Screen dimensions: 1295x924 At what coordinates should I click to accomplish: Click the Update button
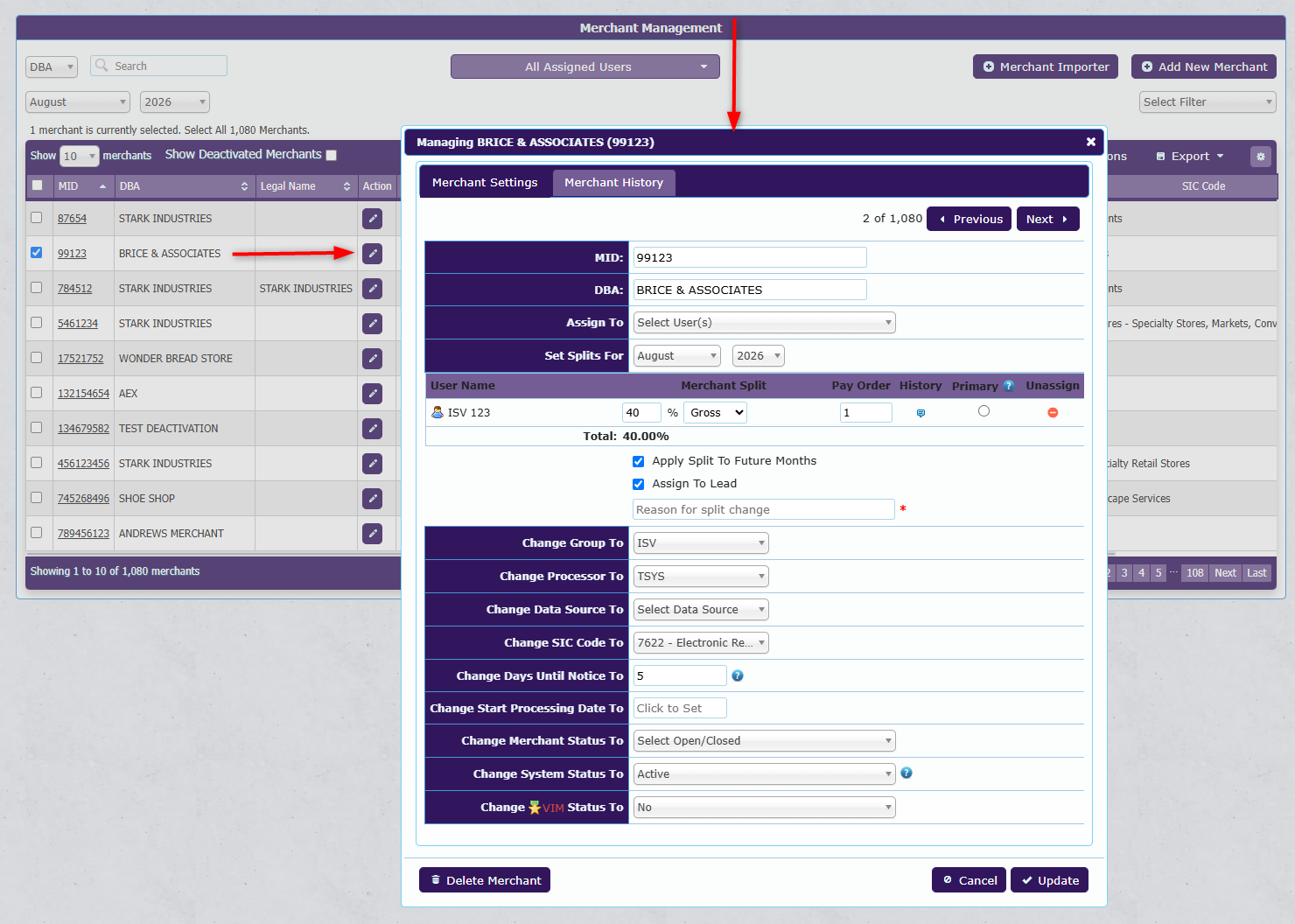[x=1049, y=880]
